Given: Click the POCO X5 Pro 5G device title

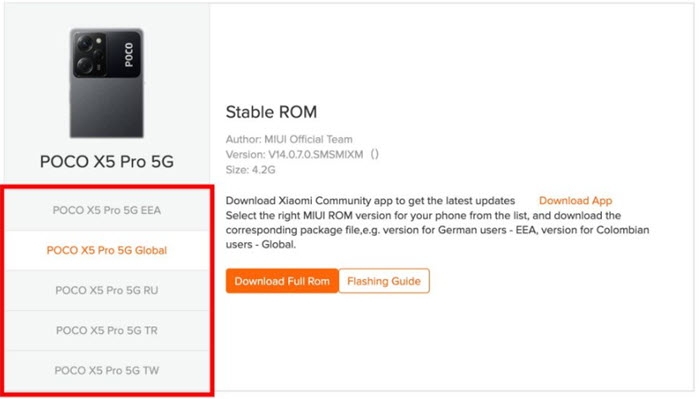Looking at the screenshot, I should (107, 162).
